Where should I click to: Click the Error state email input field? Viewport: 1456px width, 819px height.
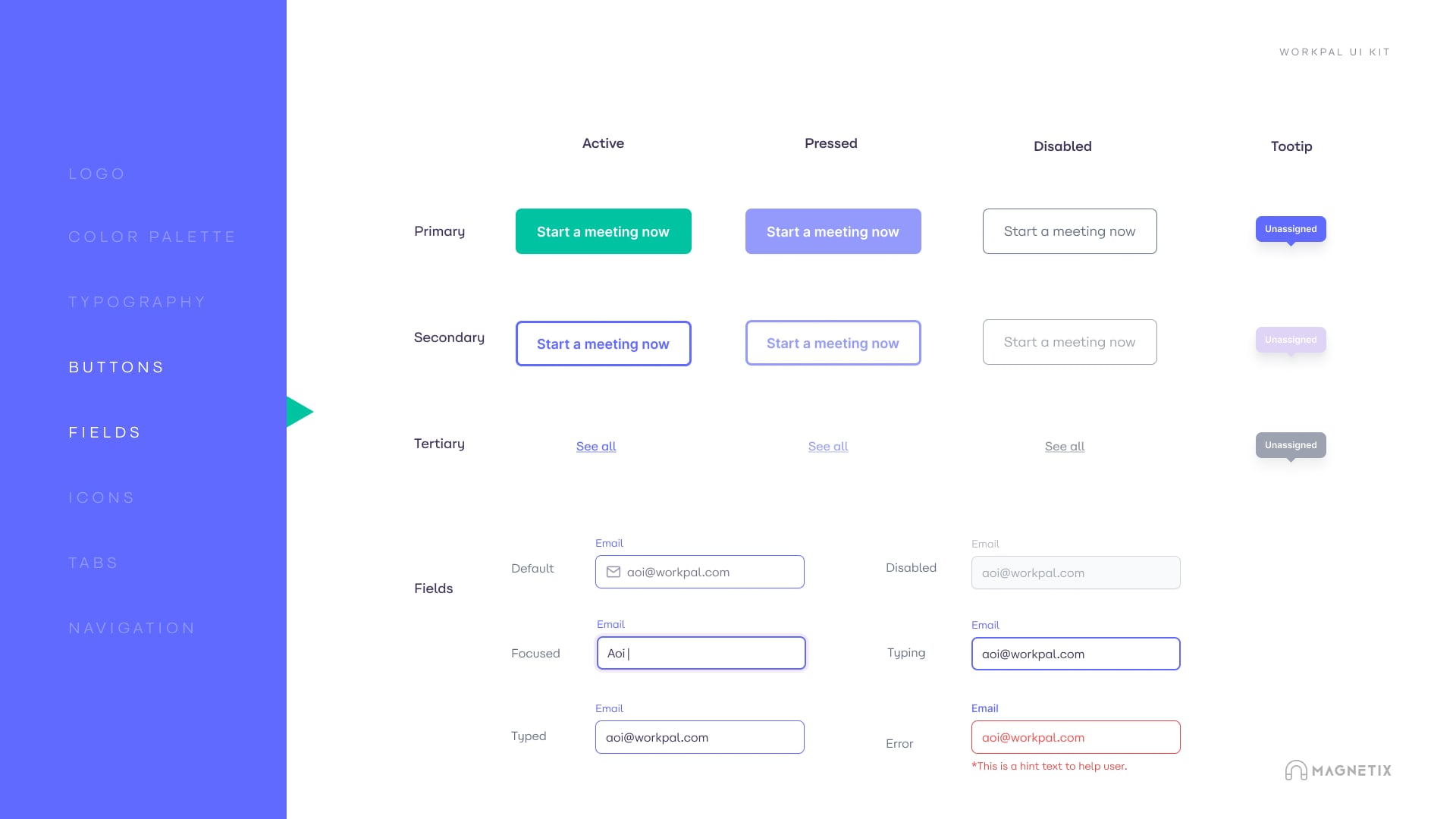(x=1075, y=737)
